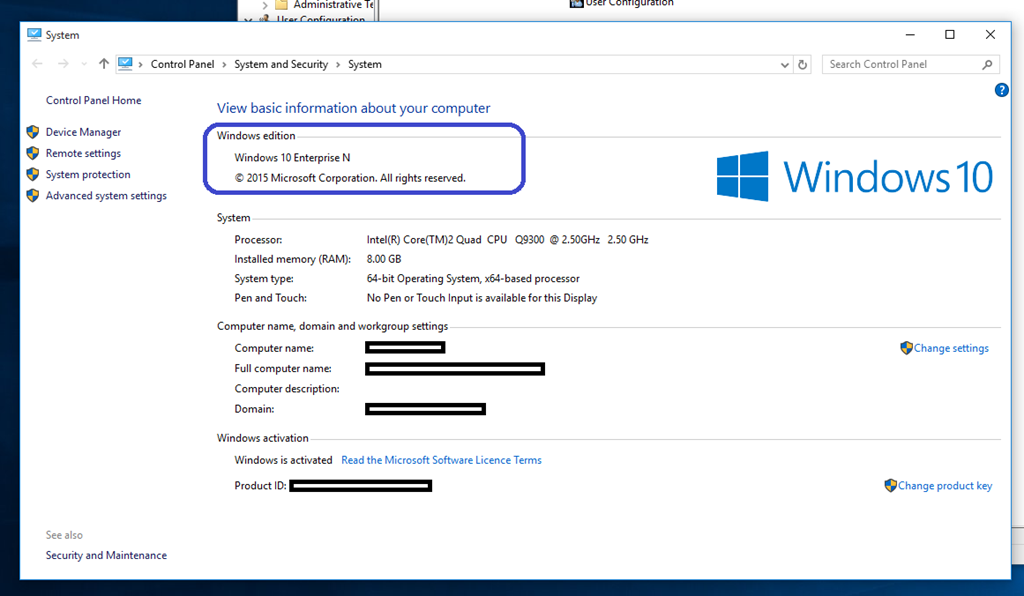This screenshot has width=1024, height=596.
Task: Click the Back navigation arrow
Action: click(37, 64)
